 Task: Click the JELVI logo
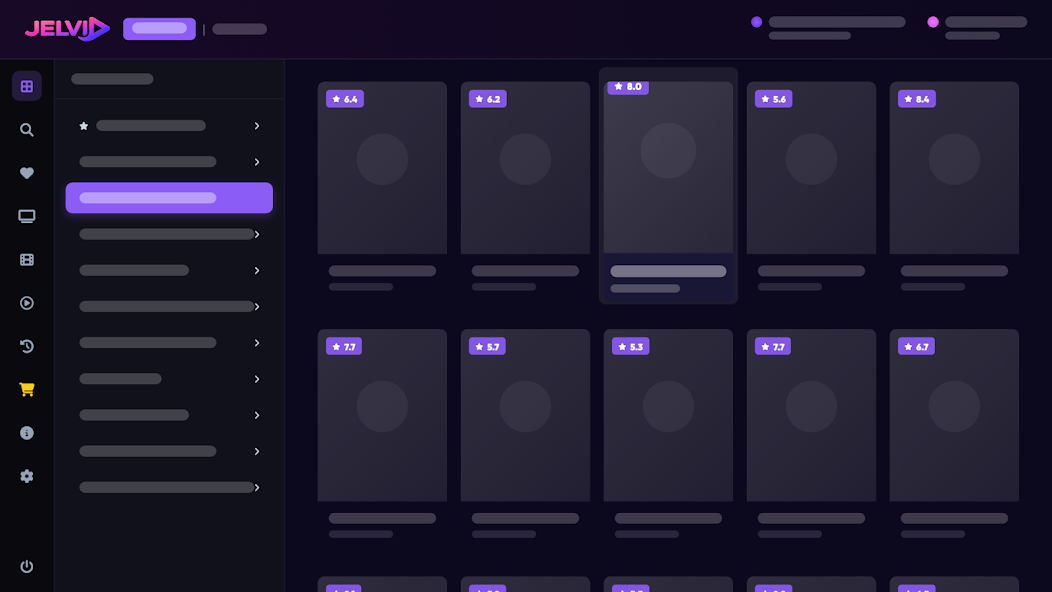[x=67, y=29]
